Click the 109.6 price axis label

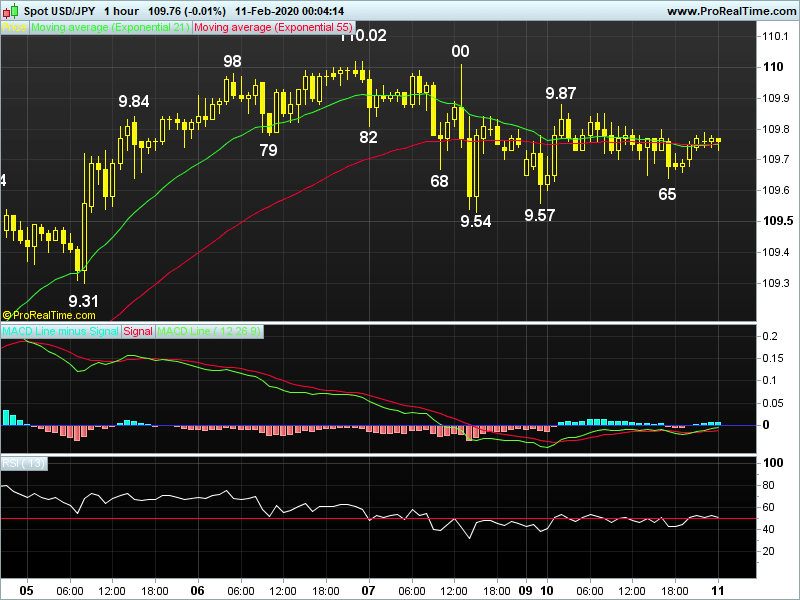(776, 190)
